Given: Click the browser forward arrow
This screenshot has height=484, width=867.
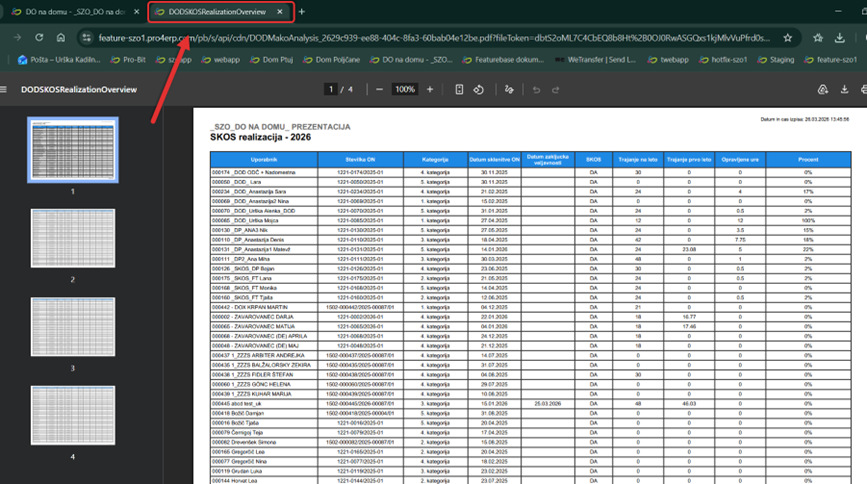Looking at the screenshot, I should point(17,38).
